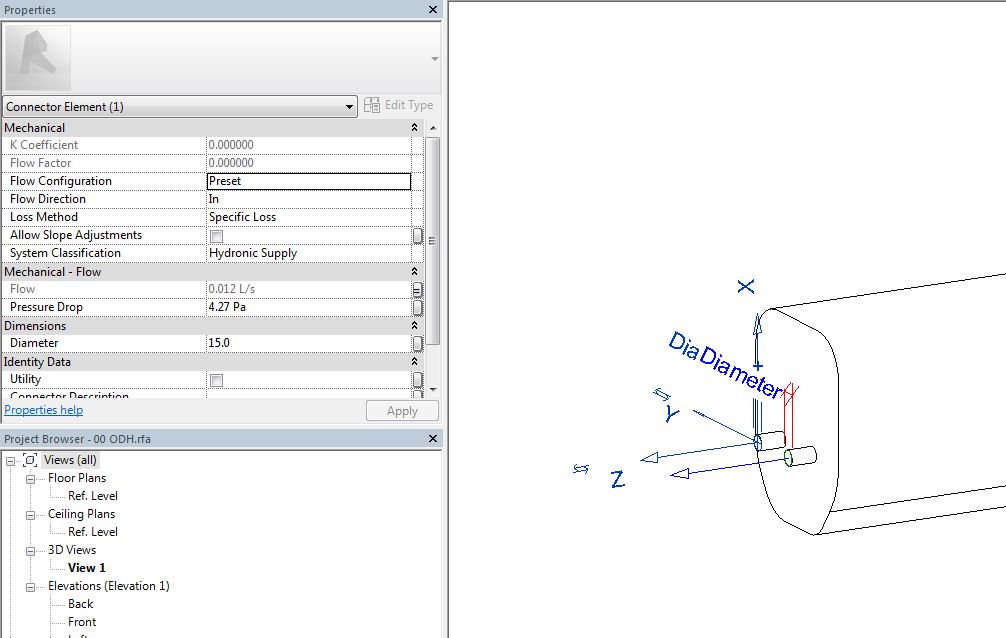Click the Views (all) icon in Project Browser
The height and width of the screenshot is (638, 1006).
[31, 459]
